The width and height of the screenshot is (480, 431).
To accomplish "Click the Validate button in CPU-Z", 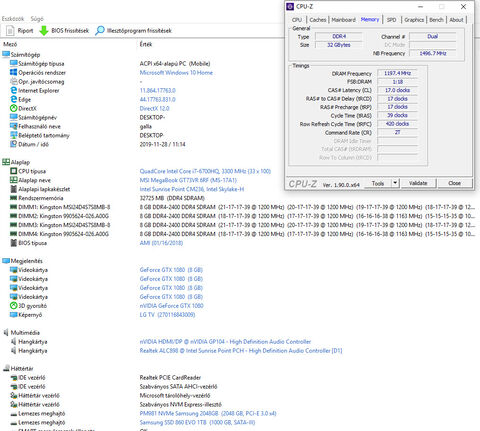I will tap(418, 183).
